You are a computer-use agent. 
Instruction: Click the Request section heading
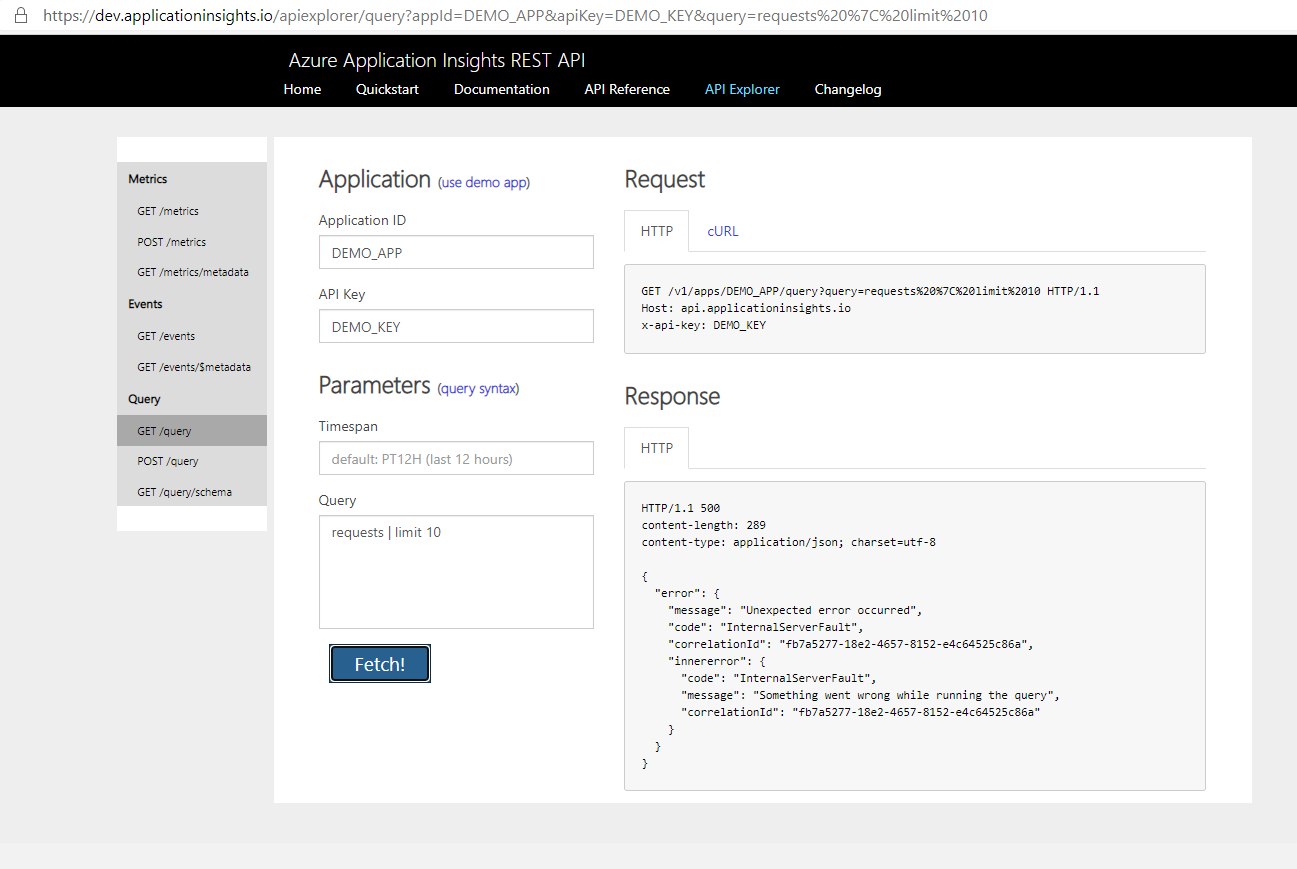665,180
